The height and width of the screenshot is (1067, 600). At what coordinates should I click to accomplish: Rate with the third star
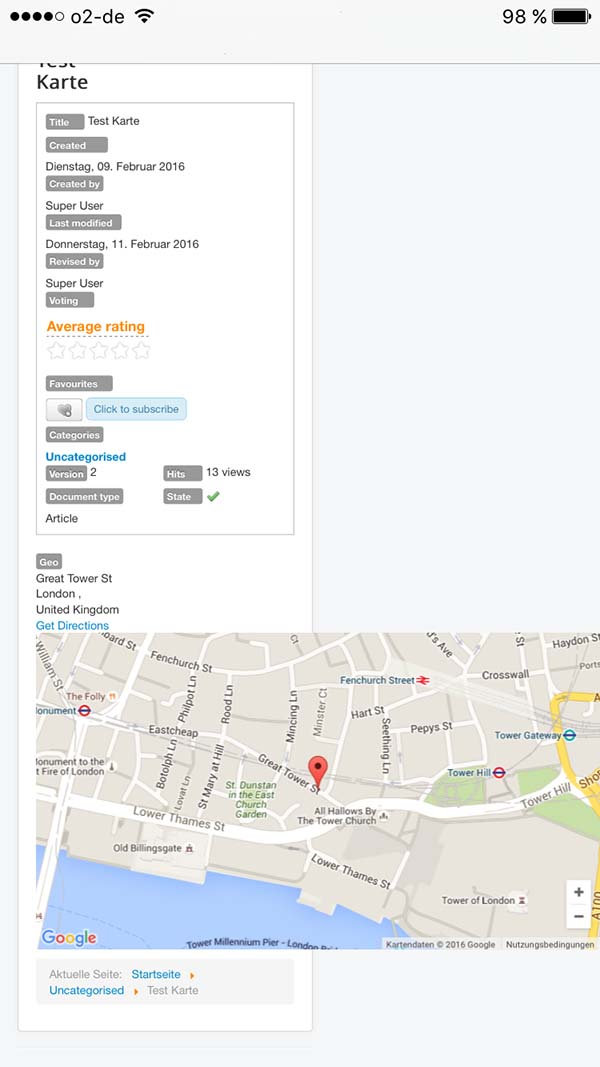click(99, 350)
